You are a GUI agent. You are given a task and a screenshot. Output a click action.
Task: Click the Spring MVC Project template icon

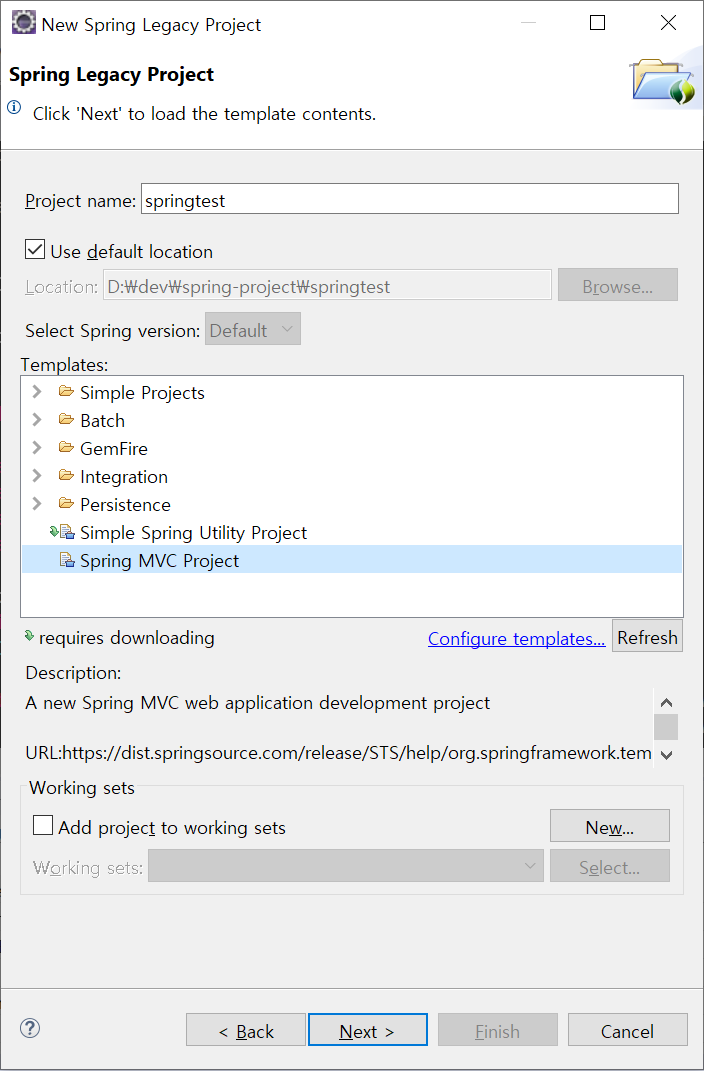tap(67, 560)
